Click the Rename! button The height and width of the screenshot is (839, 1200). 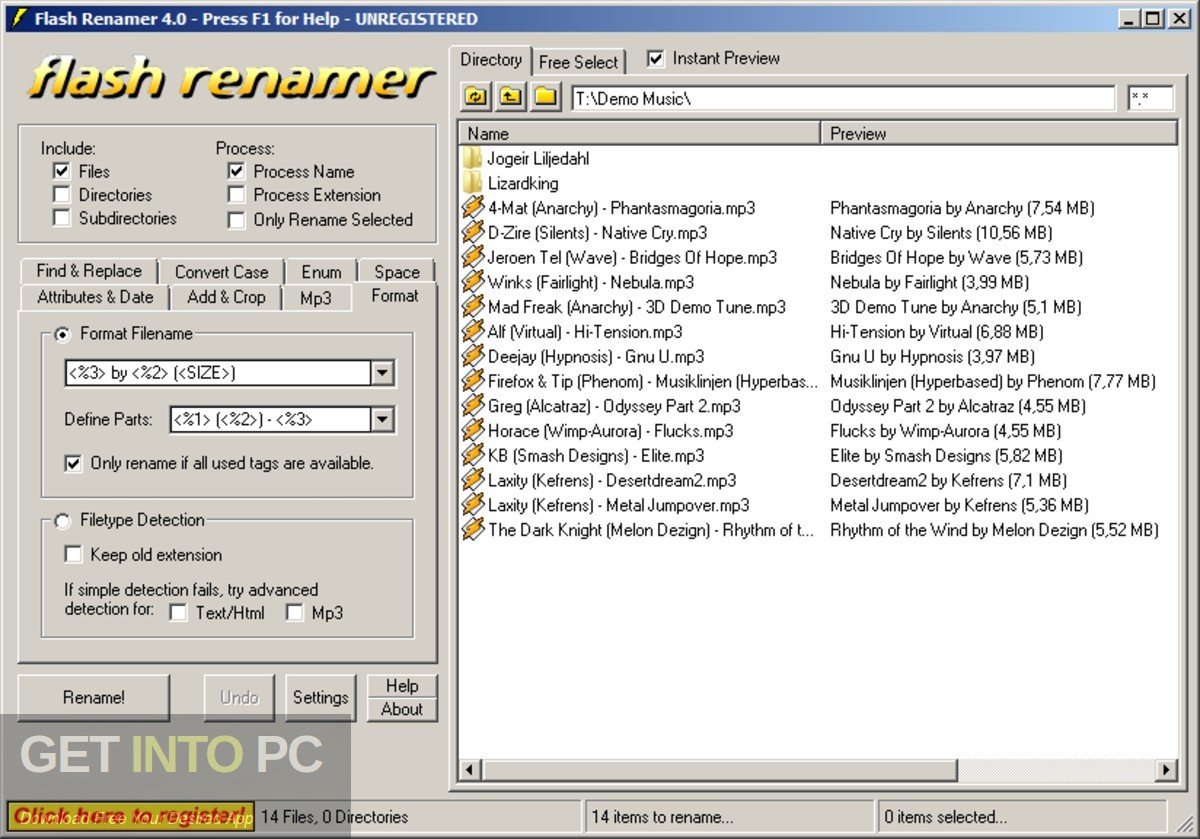(94, 698)
